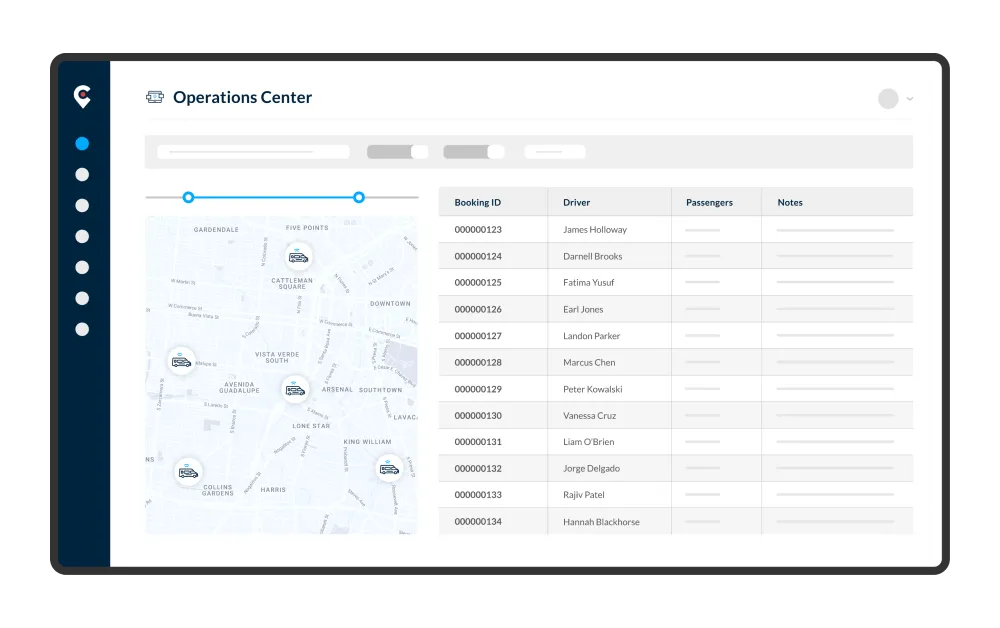Viewport: 1000px width, 628px height.
Task: Click the right handle of range slider
Action: point(359,198)
